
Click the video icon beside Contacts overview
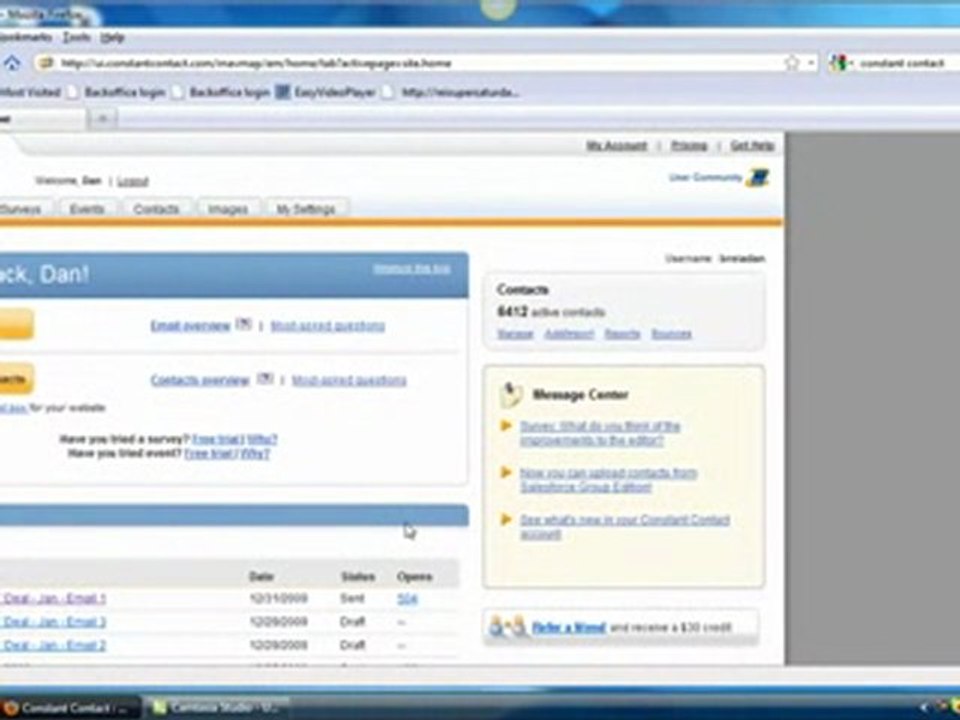265,378
